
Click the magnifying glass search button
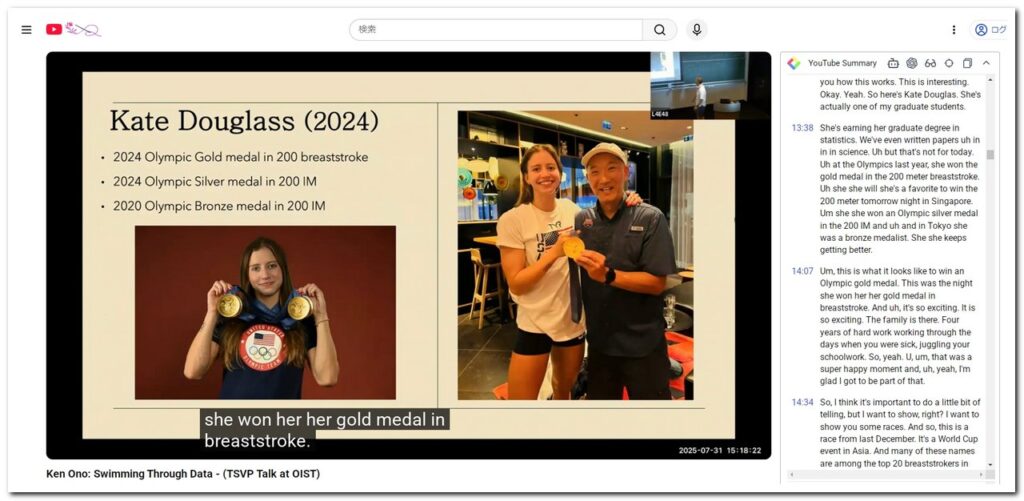659,30
